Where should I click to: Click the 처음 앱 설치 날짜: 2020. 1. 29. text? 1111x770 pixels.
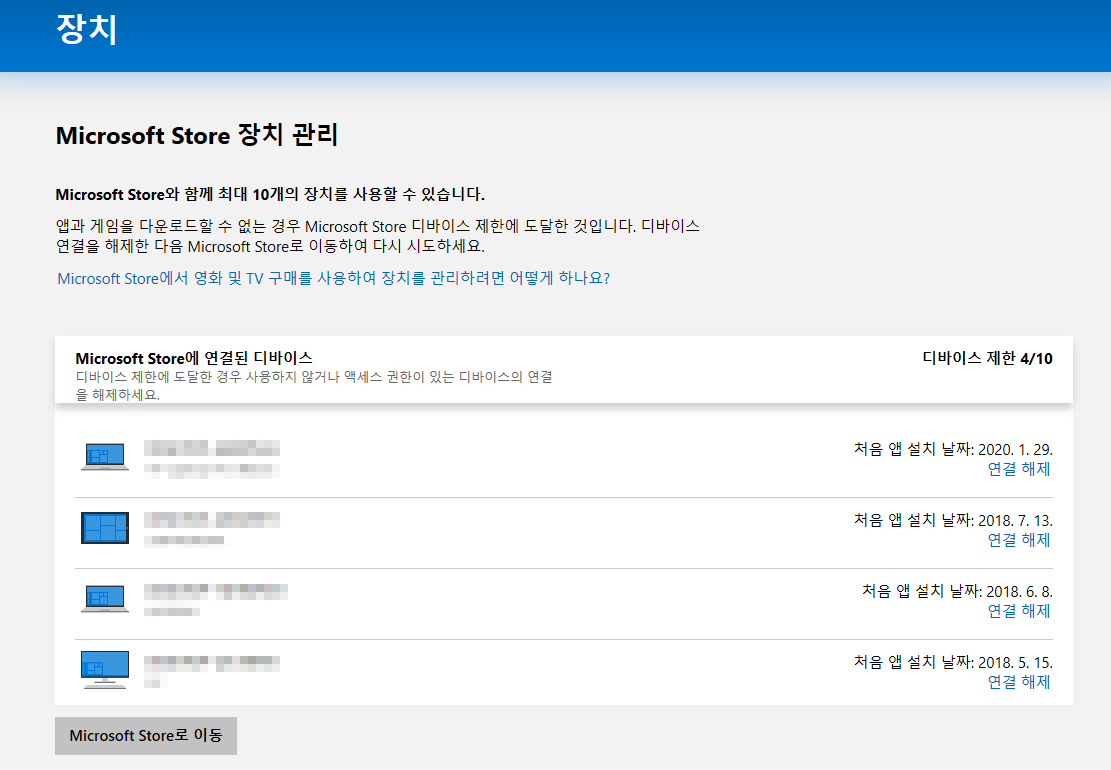(953, 450)
